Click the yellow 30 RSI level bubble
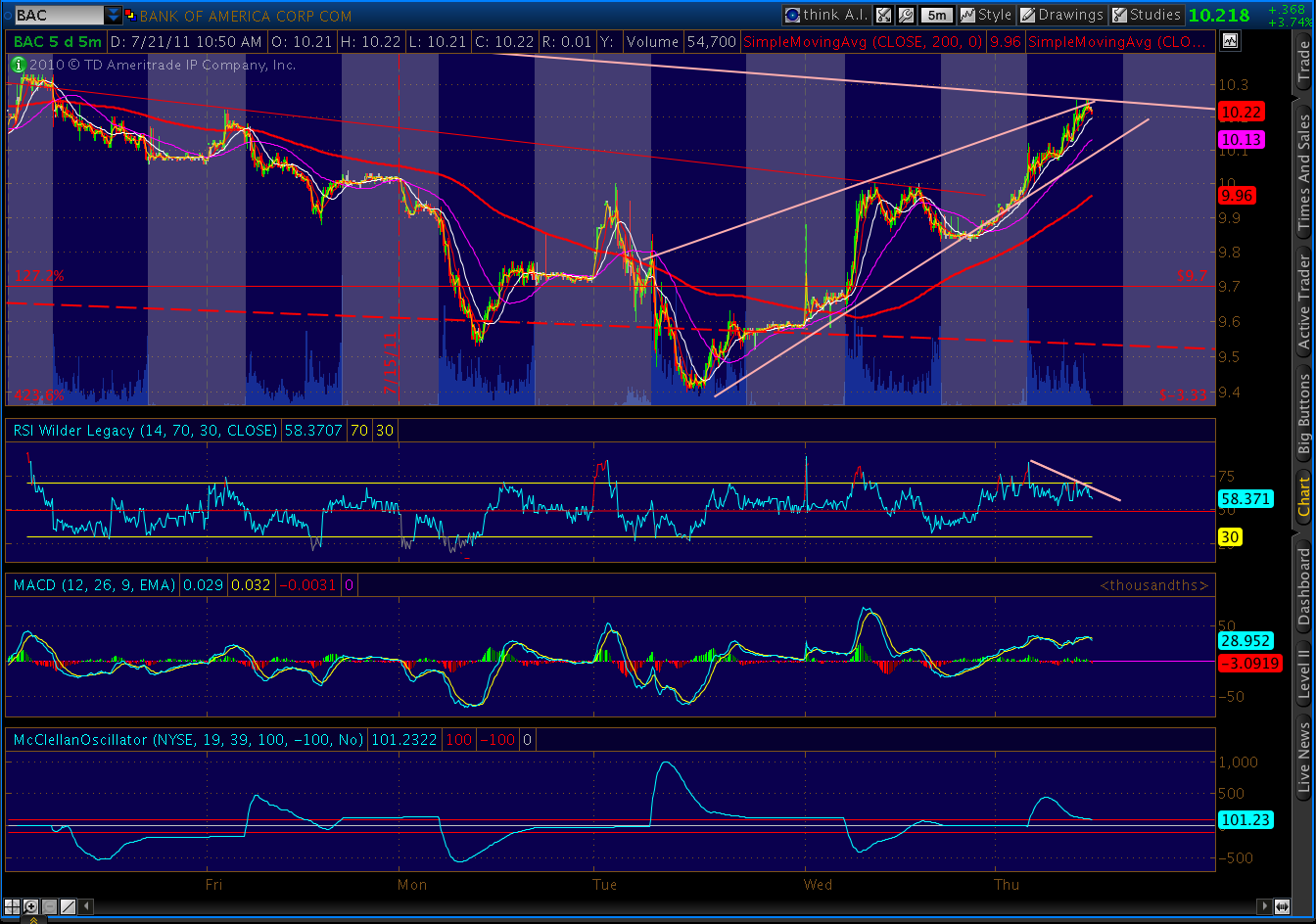The image size is (1316, 924). pyautogui.click(x=1231, y=537)
